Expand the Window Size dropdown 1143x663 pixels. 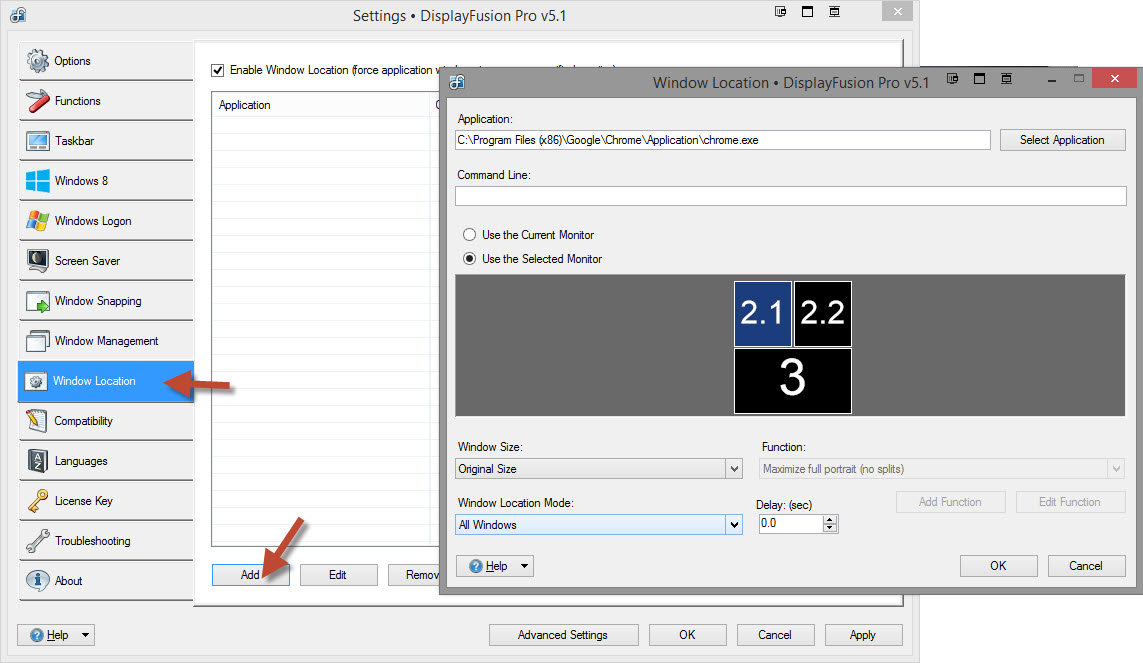coord(735,469)
